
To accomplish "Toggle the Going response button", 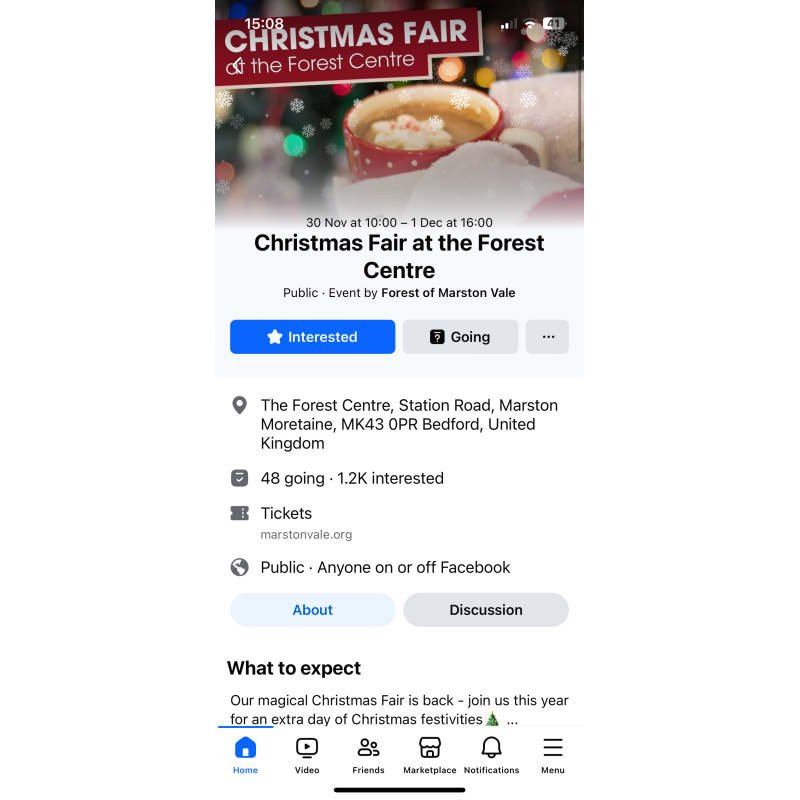I will [460, 337].
